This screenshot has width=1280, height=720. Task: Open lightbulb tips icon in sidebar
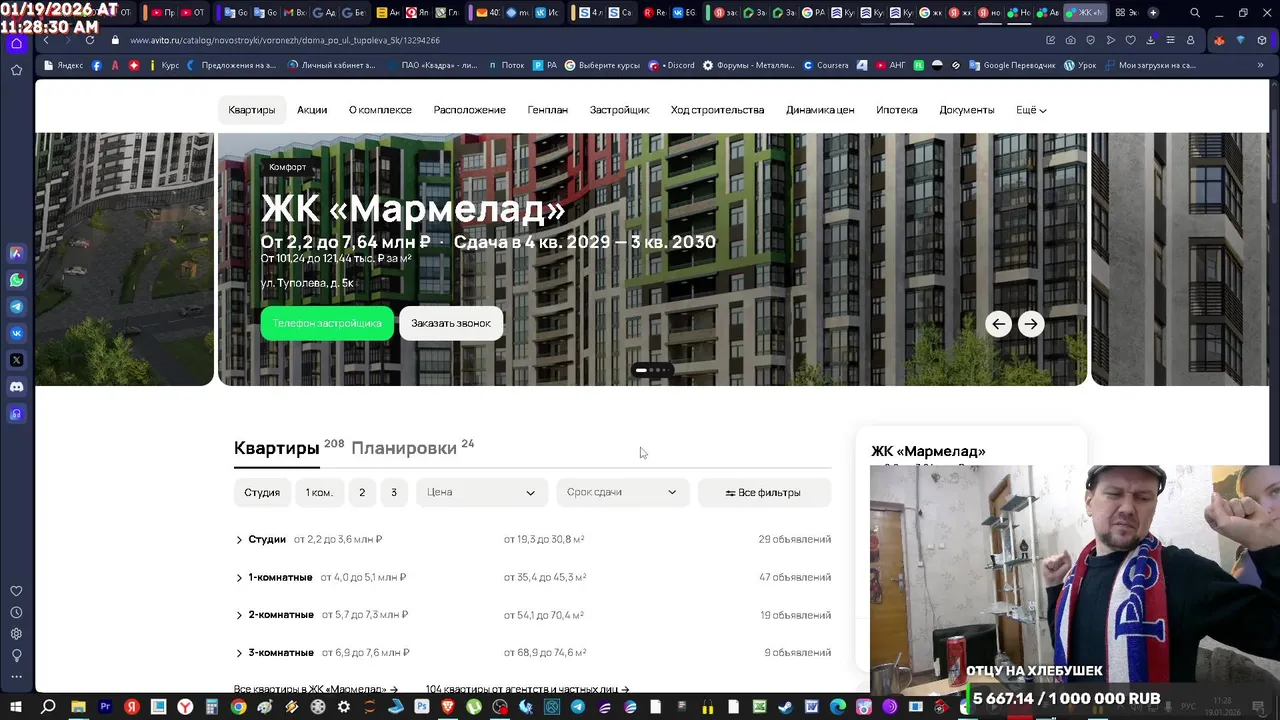(x=16, y=655)
